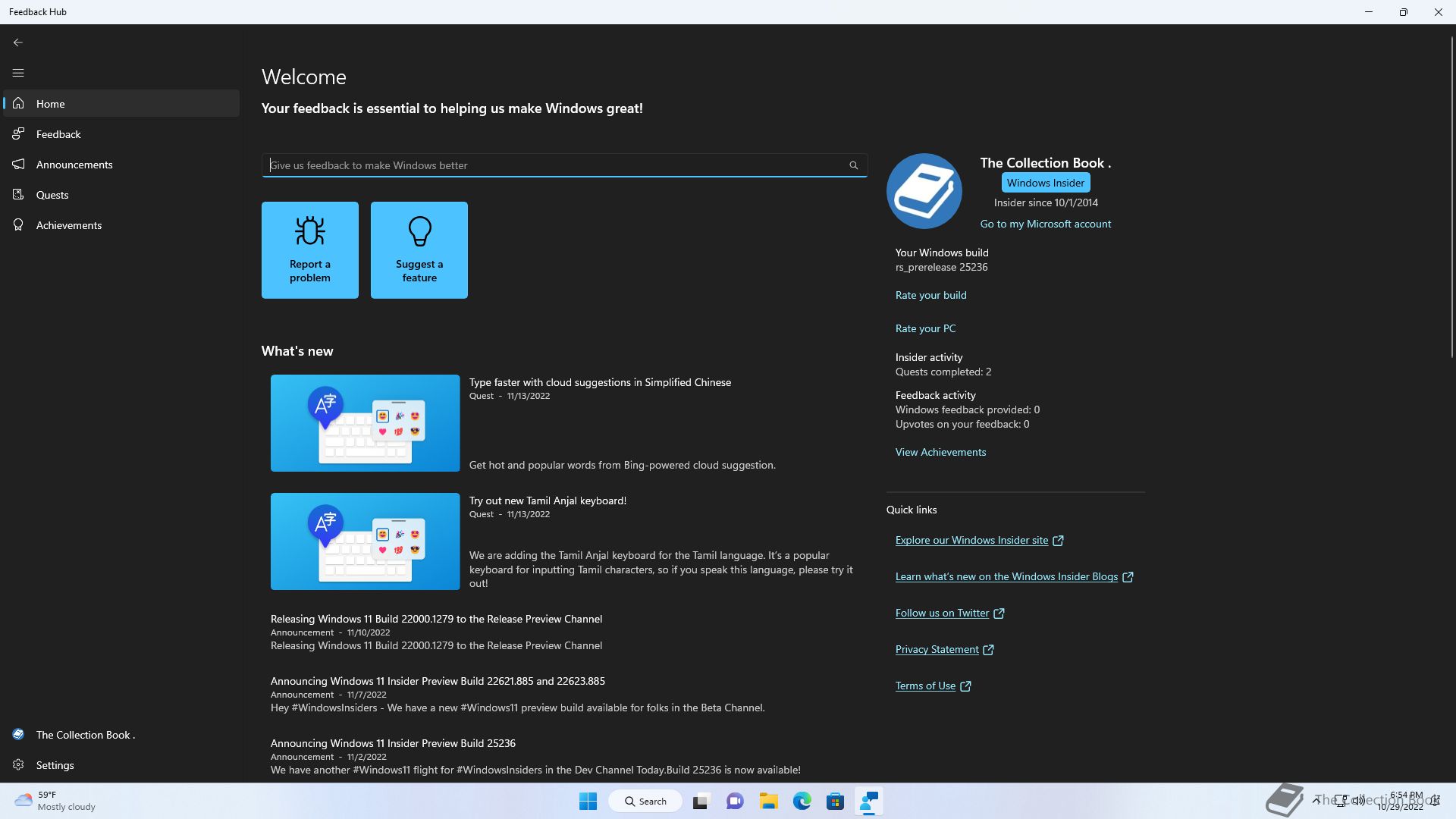Viewport: 1456px width, 819px height.
Task: Click external-link icon beside Windows Insider Blogs
Action: (x=1128, y=577)
